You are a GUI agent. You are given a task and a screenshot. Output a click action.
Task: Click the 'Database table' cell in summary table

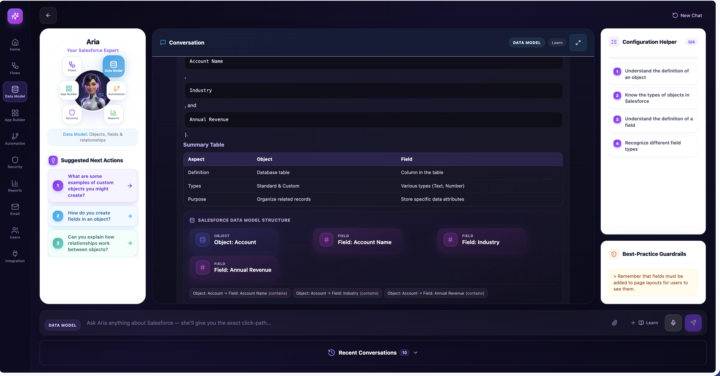click(273, 173)
